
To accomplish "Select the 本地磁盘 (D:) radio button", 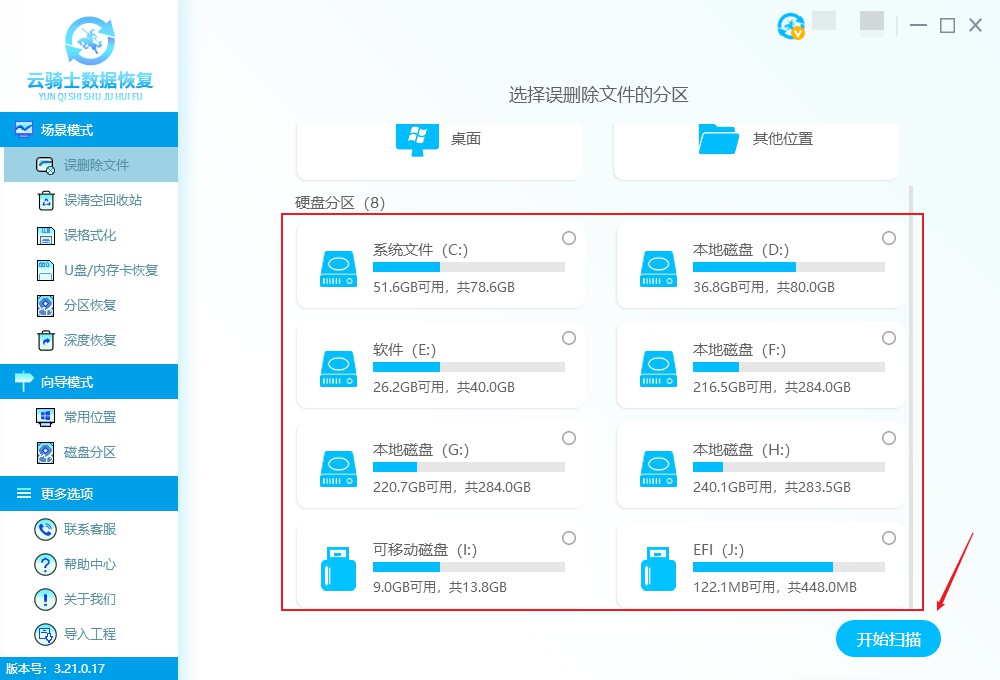I will tap(889, 238).
